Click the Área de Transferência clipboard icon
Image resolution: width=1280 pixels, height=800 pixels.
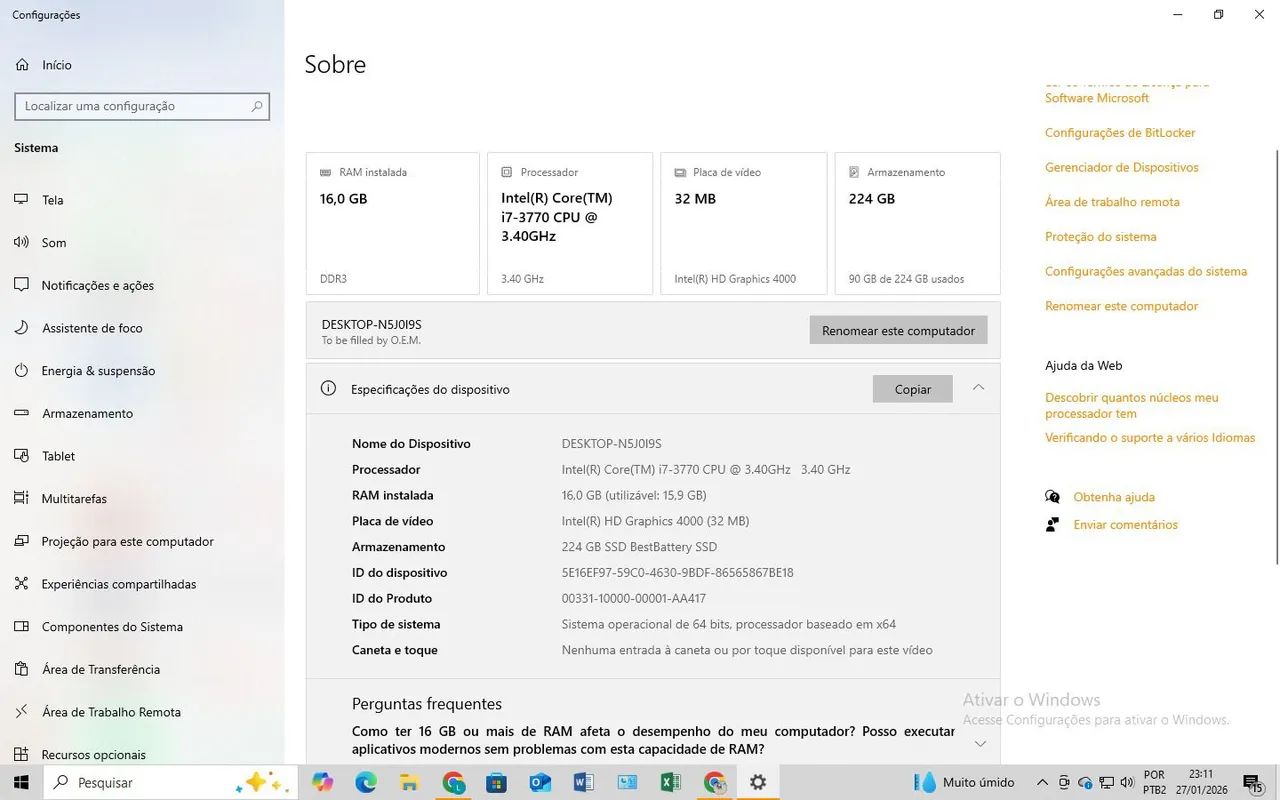pyautogui.click(x=22, y=669)
